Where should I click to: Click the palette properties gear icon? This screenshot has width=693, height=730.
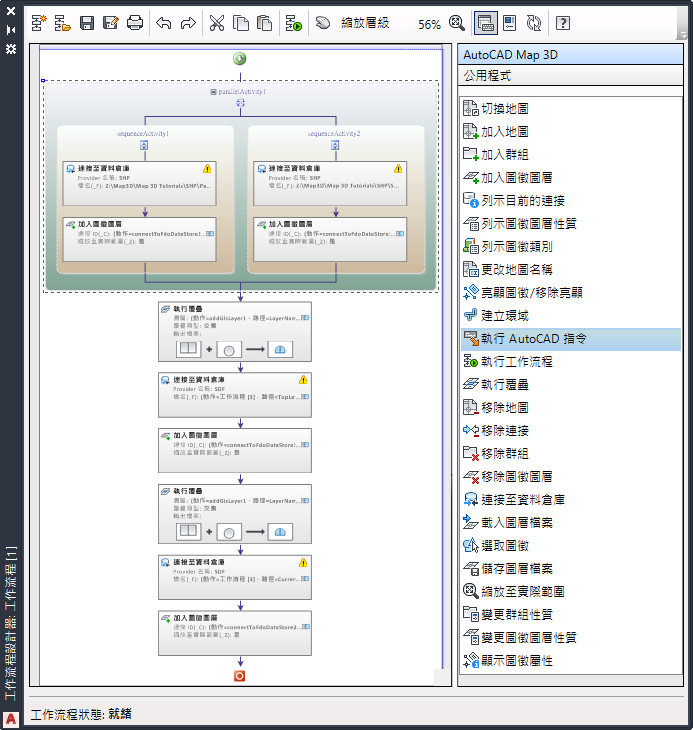(11, 49)
